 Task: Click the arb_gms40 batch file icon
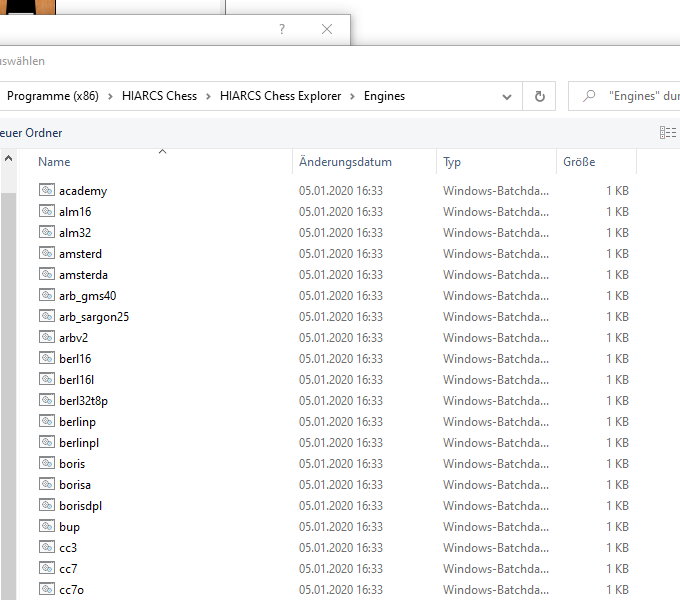(x=47, y=295)
